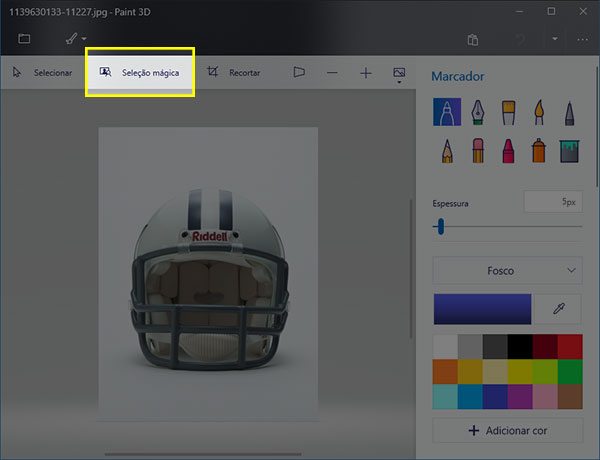Select the Watercolor brush
600x460 pixels.
(539, 112)
